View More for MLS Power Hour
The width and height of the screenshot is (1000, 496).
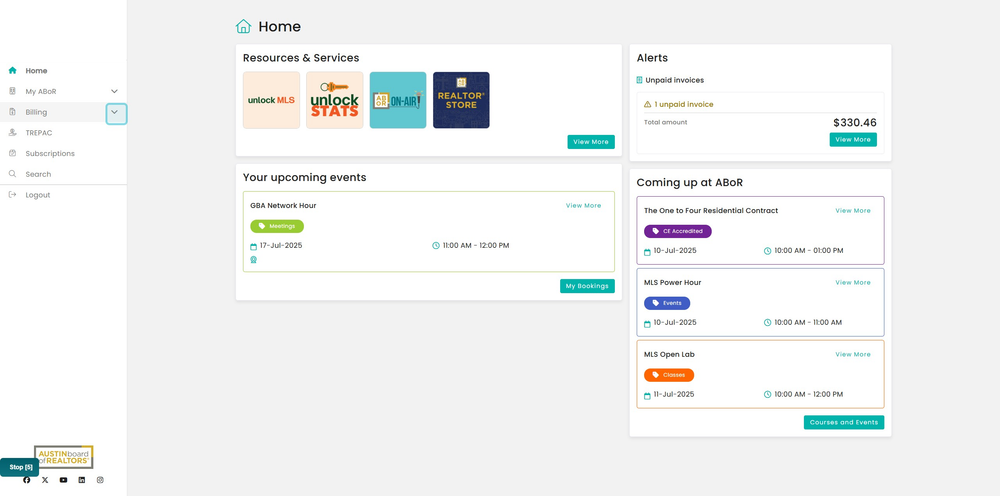pos(853,282)
